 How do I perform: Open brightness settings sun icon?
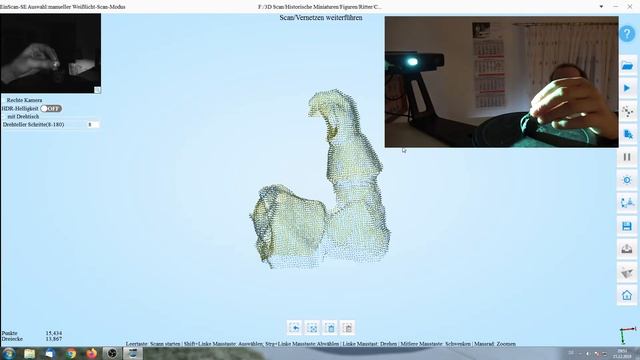pyautogui.click(x=627, y=180)
